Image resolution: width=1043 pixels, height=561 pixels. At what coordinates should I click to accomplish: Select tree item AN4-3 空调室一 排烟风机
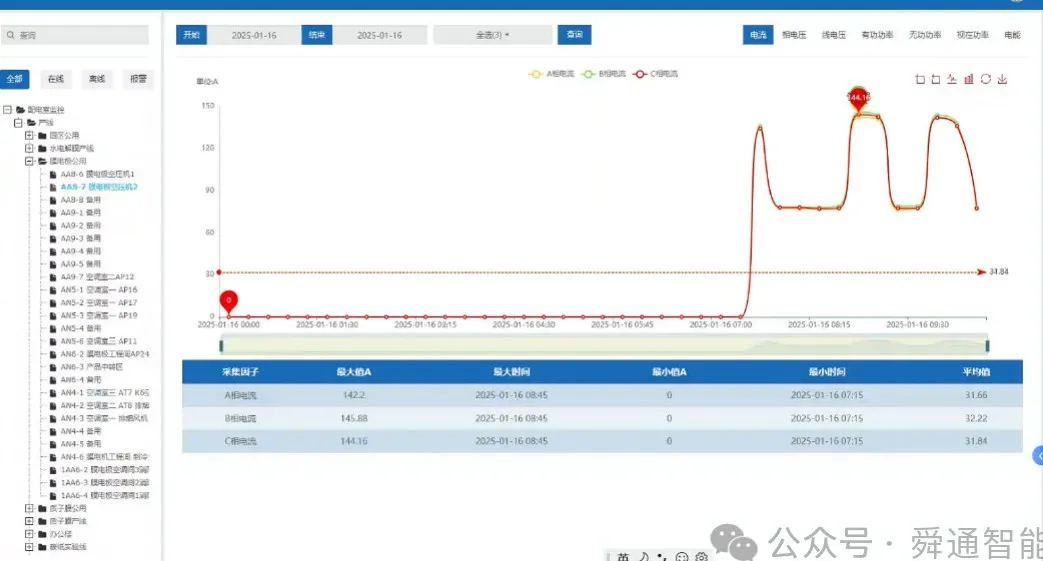[x=104, y=419]
